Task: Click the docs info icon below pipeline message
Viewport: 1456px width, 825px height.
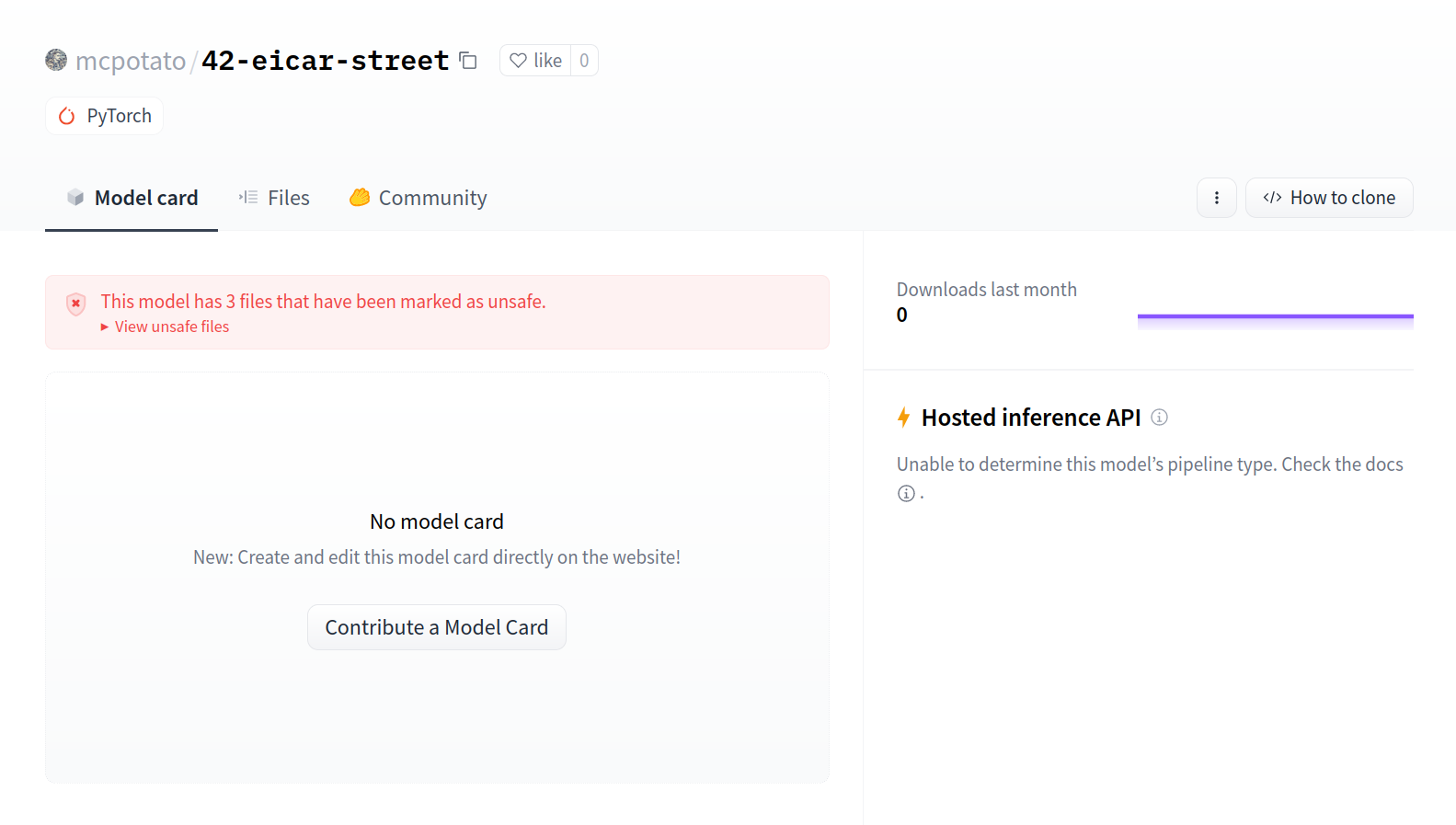Action: [x=906, y=494]
